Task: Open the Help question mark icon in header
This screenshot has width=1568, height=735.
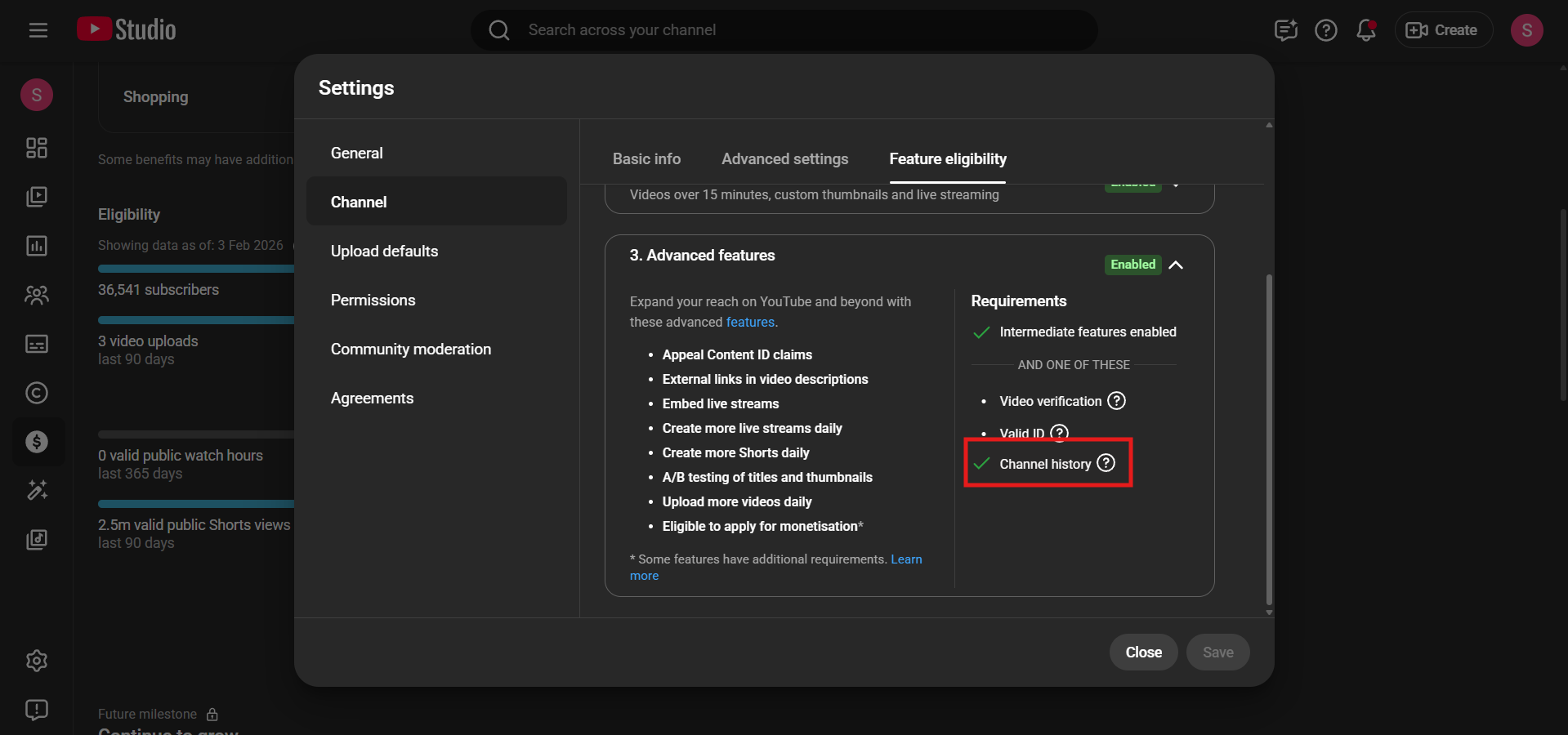Action: [1325, 30]
